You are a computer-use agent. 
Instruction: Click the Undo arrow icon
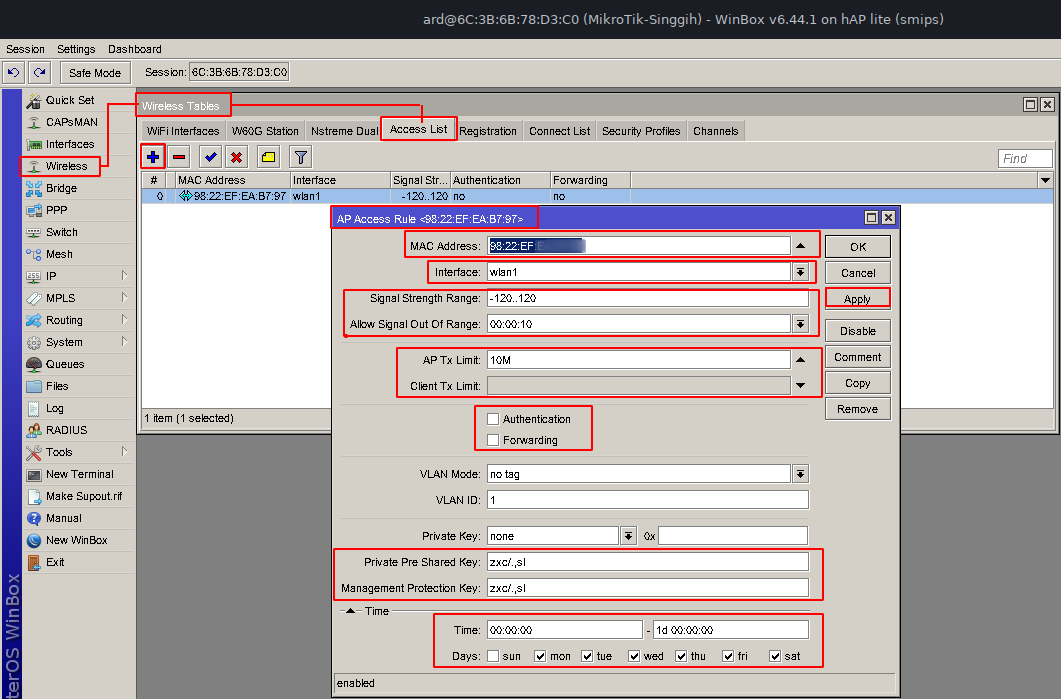pyautogui.click(x=14, y=72)
